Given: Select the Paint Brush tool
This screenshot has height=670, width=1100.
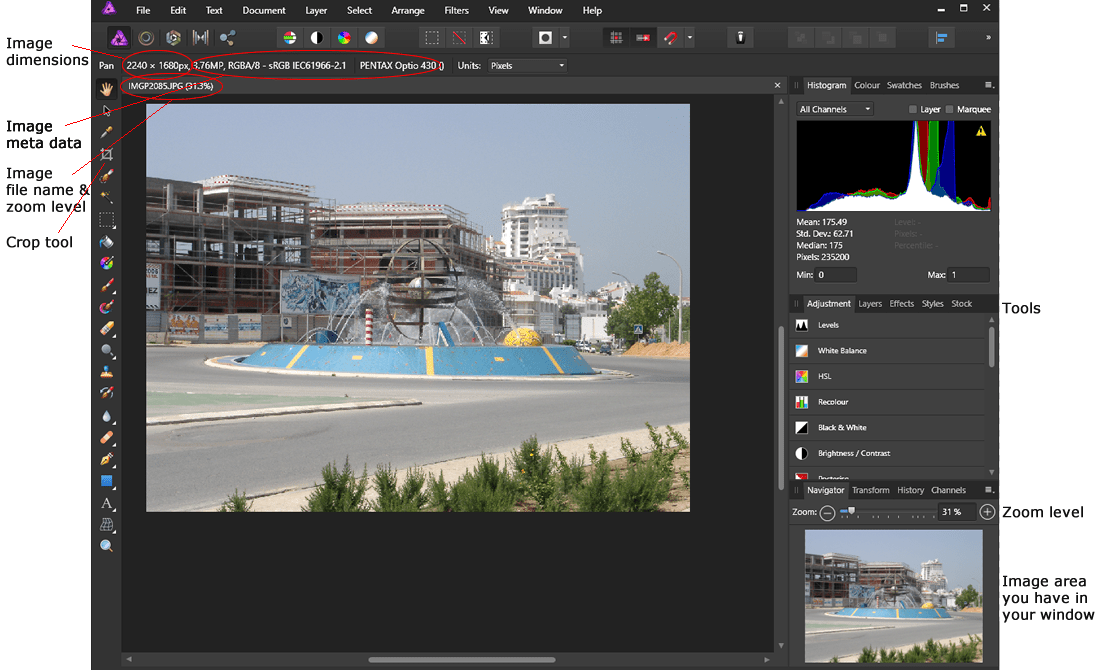Looking at the screenshot, I should pyautogui.click(x=107, y=286).
